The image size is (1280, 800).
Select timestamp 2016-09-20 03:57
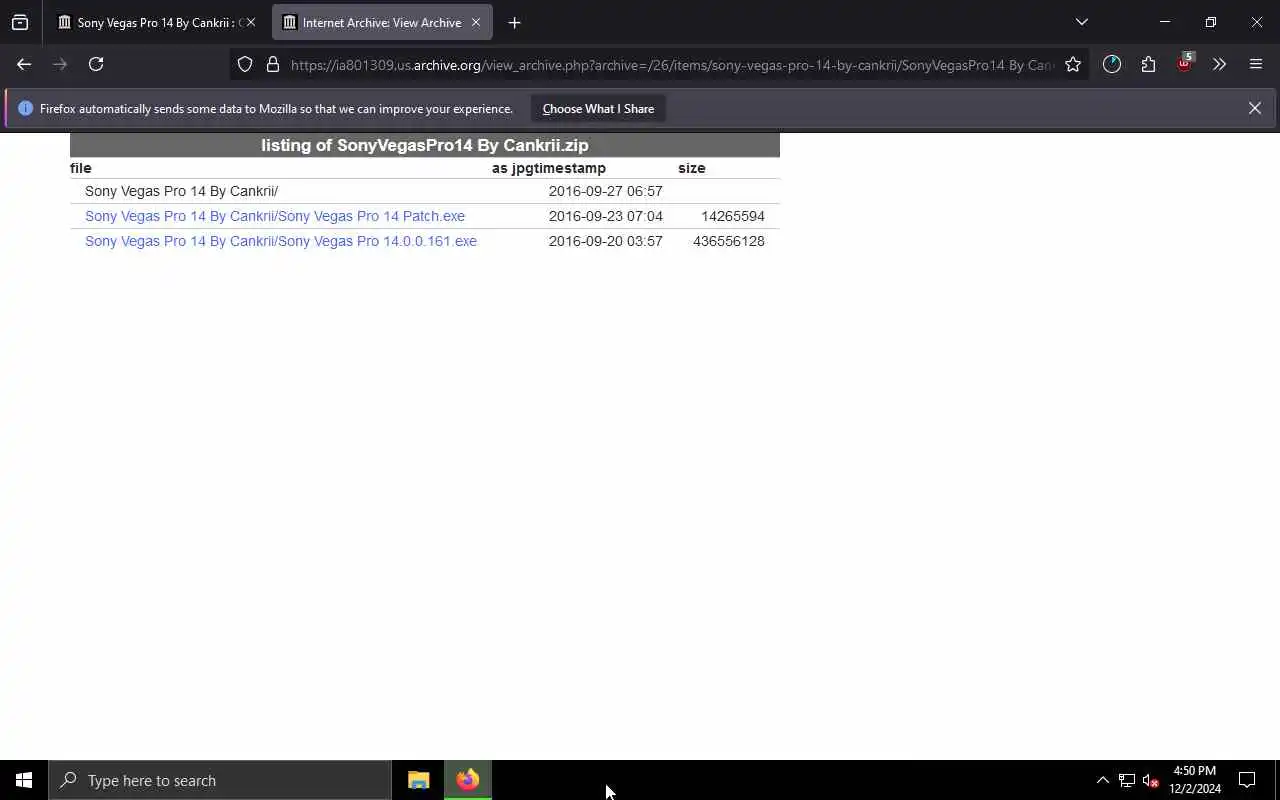coord(606,241)
